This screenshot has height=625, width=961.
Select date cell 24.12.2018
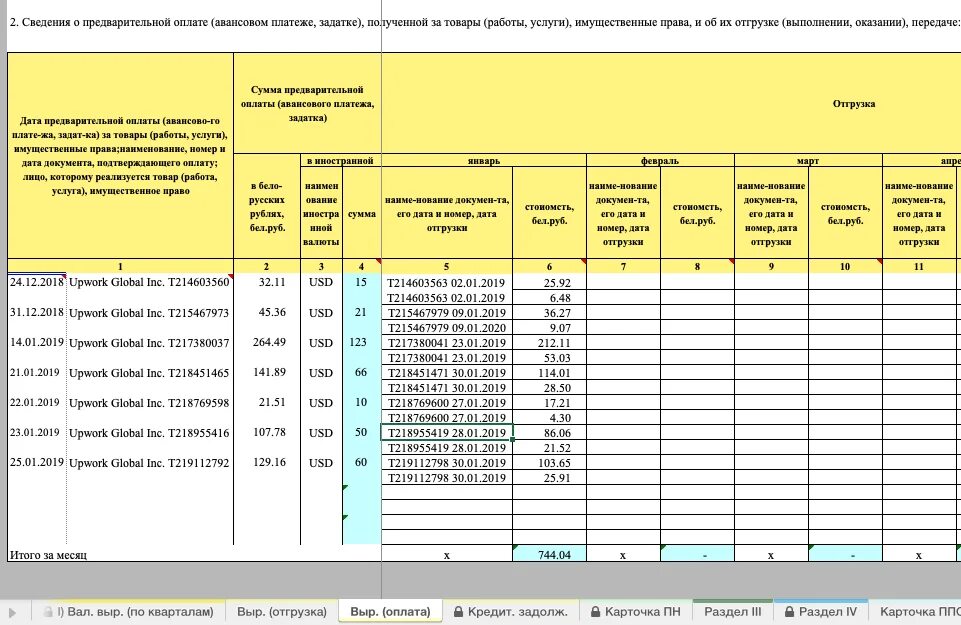[x=37, y=282]
